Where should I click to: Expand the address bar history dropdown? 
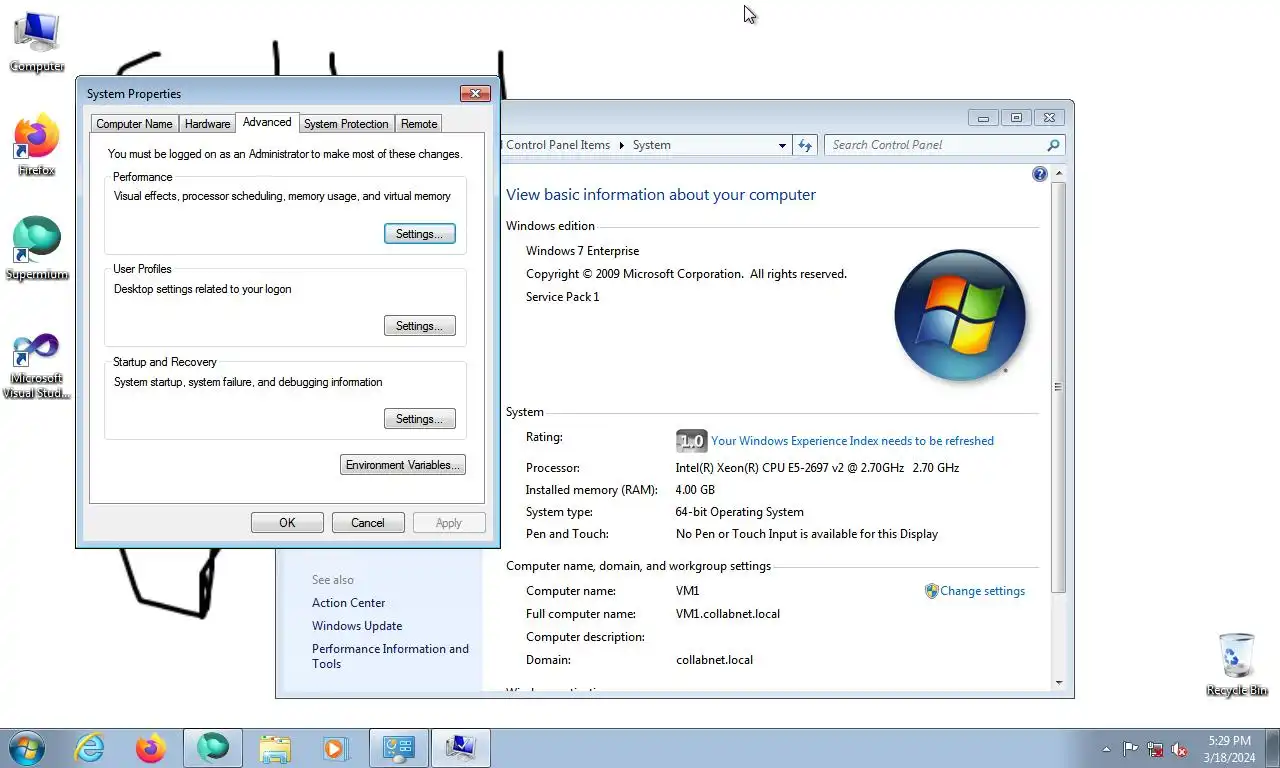pyautogui.click(x=782, y=145)
